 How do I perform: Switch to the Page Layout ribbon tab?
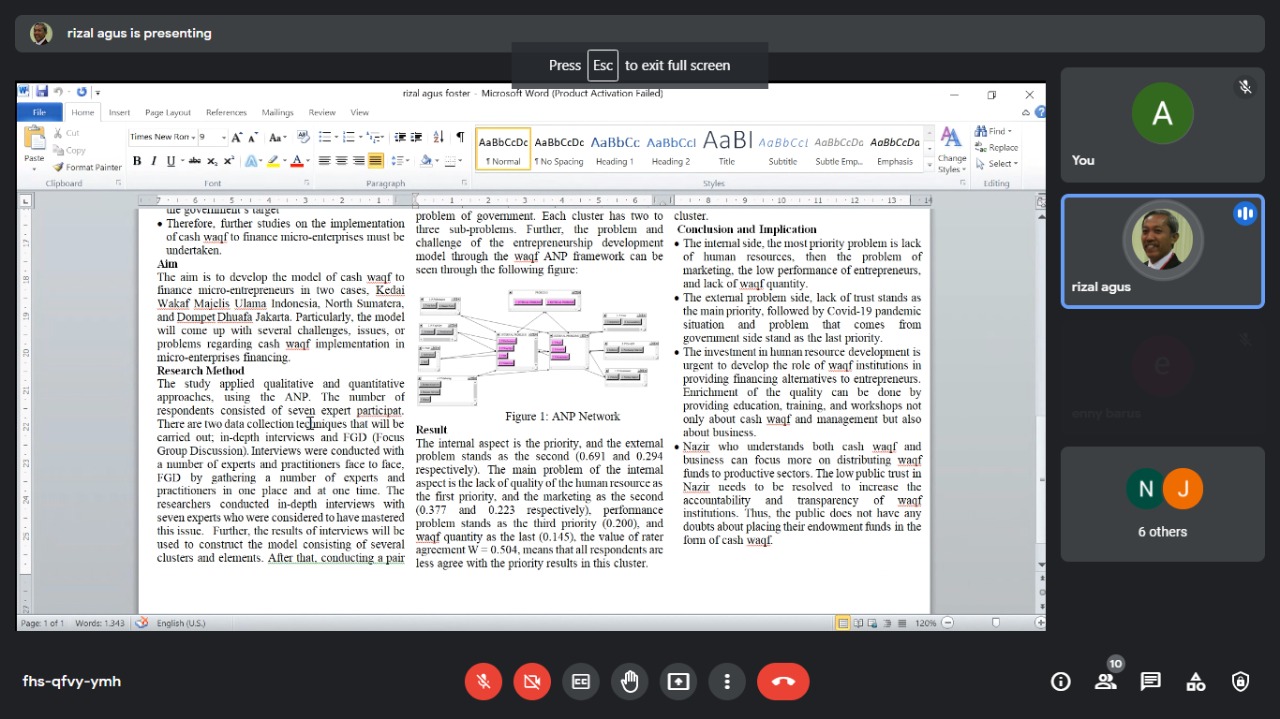tap(168, 112)
